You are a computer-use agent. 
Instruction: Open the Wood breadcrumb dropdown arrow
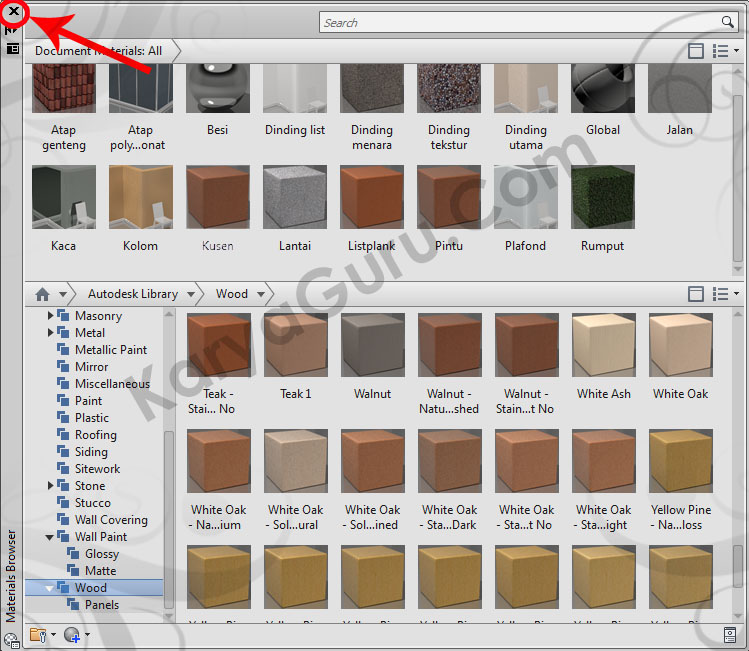point(262,294)
